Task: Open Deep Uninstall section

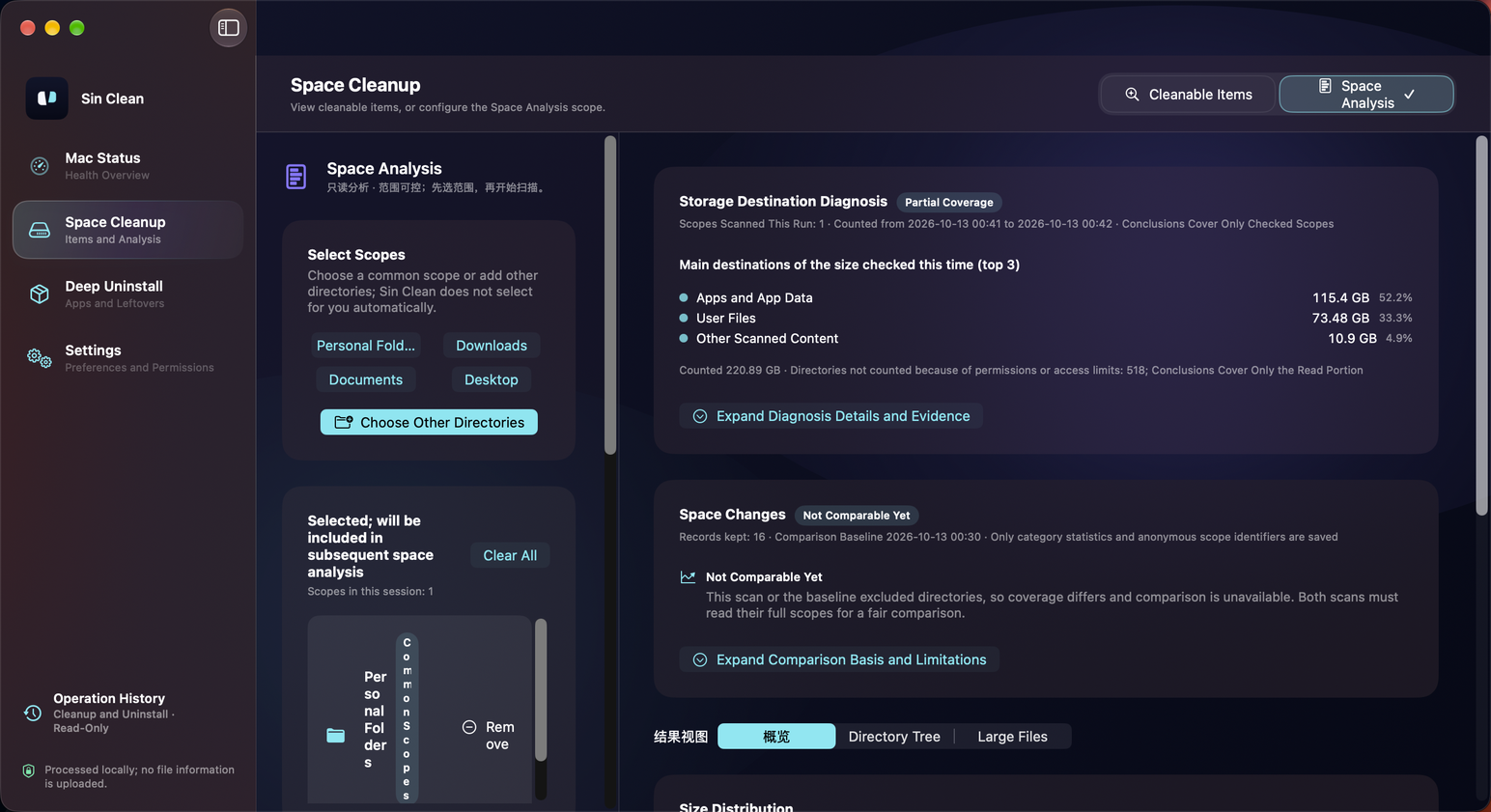Action: point(127,294)
